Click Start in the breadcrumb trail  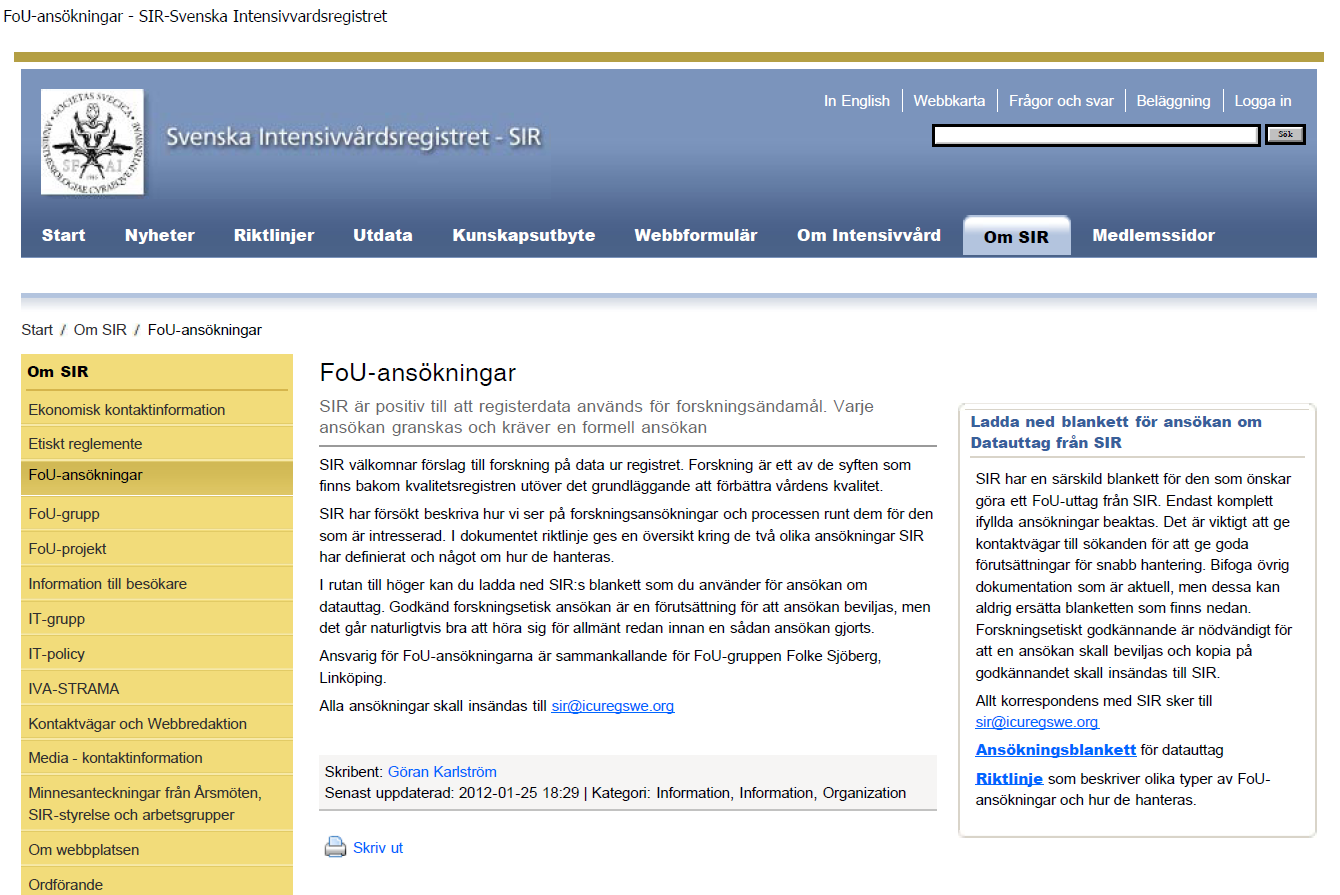point(37,330)
